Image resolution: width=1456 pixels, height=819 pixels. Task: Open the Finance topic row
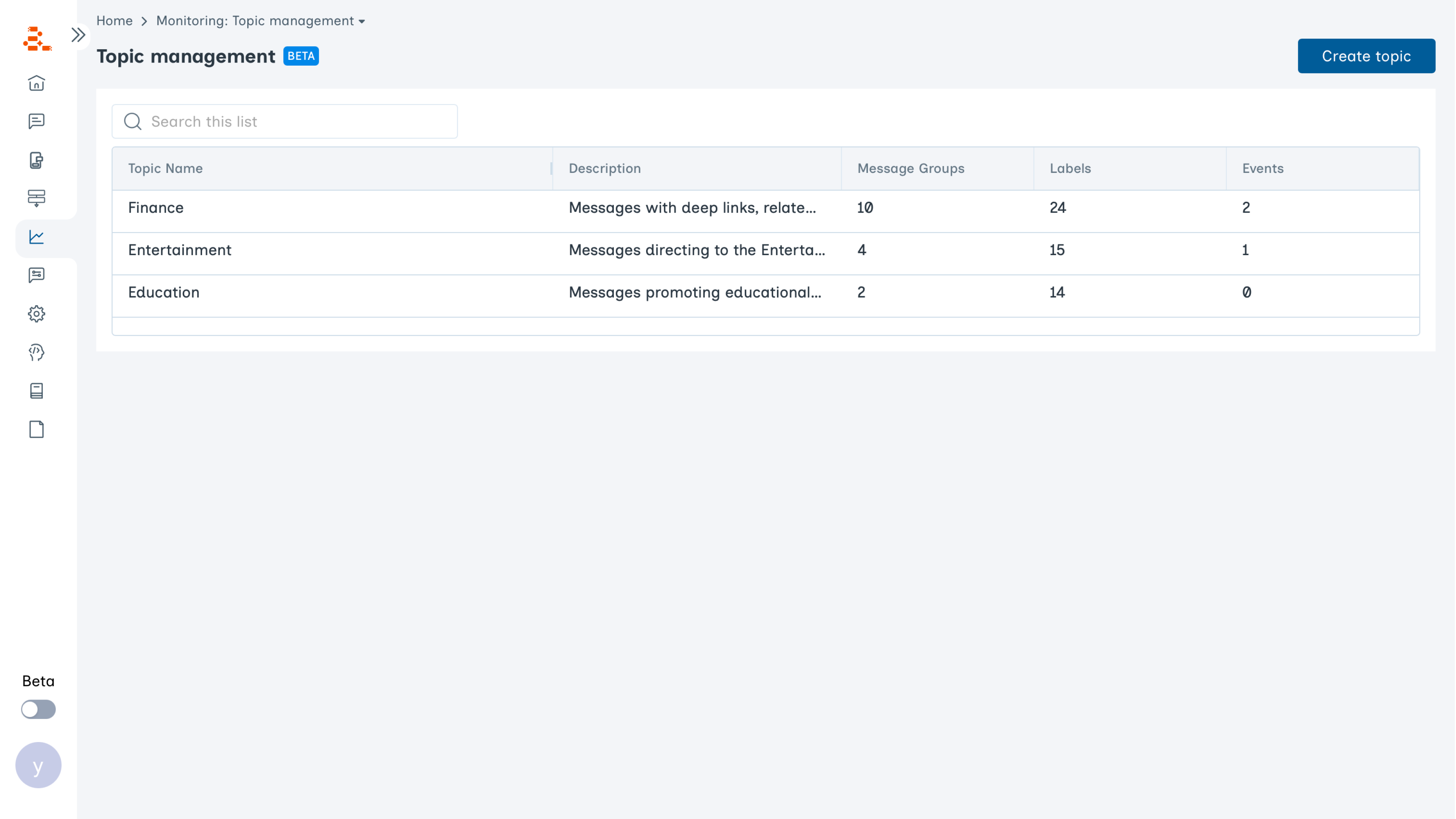pos(156,208)
